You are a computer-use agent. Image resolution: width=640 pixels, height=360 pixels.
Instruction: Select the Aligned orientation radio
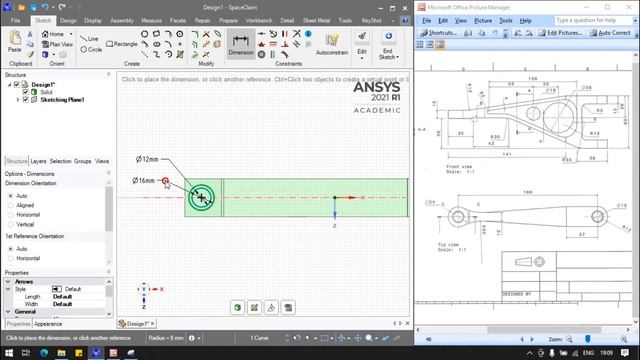click(x=11, y=205)
